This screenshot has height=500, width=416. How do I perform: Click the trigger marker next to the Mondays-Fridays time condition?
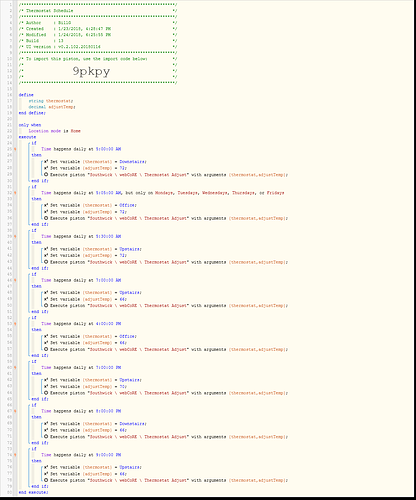click(15, 193)
